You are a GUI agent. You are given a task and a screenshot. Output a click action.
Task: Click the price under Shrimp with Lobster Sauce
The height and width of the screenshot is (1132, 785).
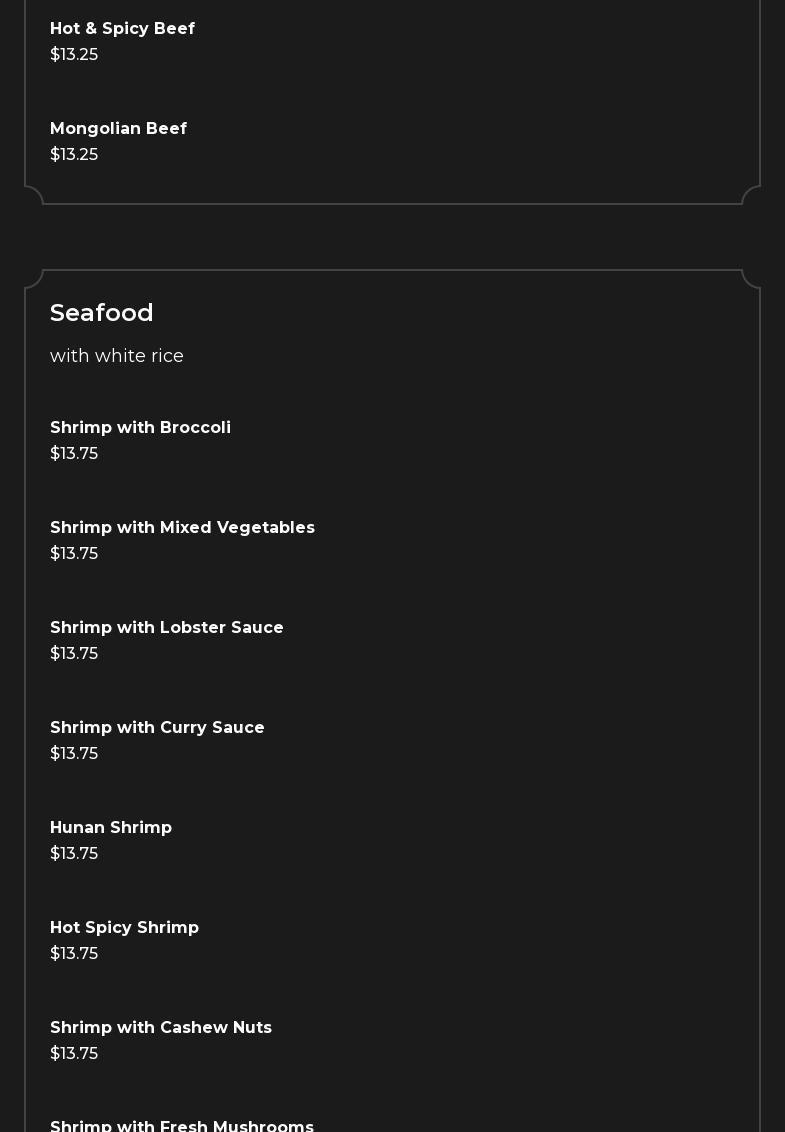[74, 654]
